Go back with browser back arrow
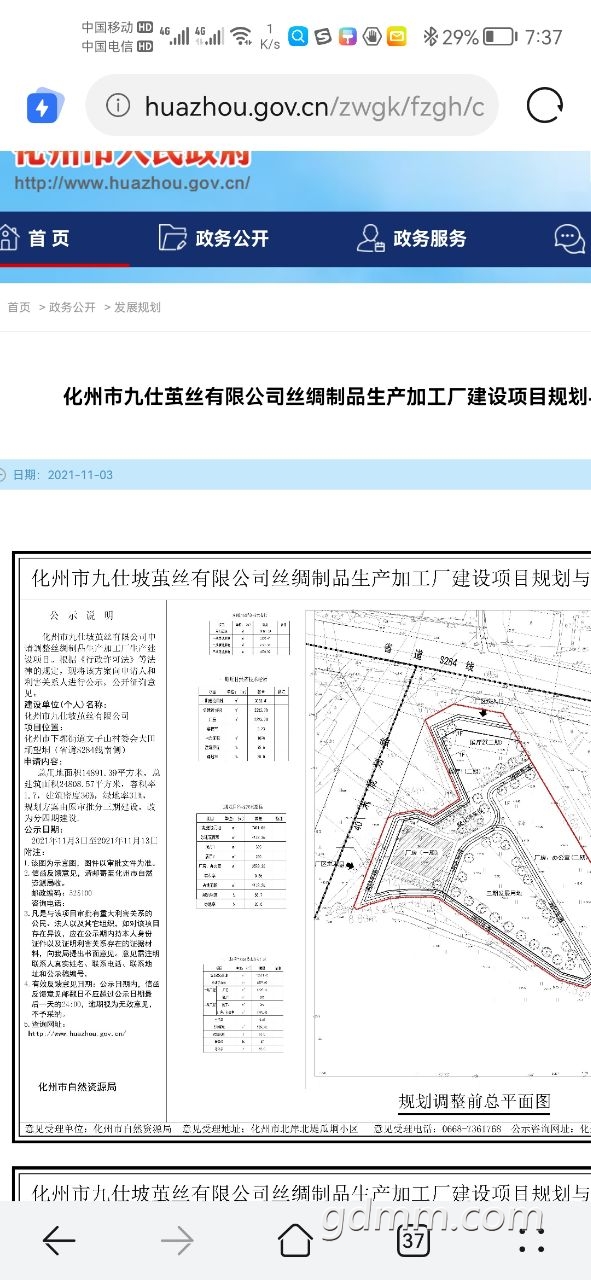This screenshot has width=591, height=1280. (59, 1241)
